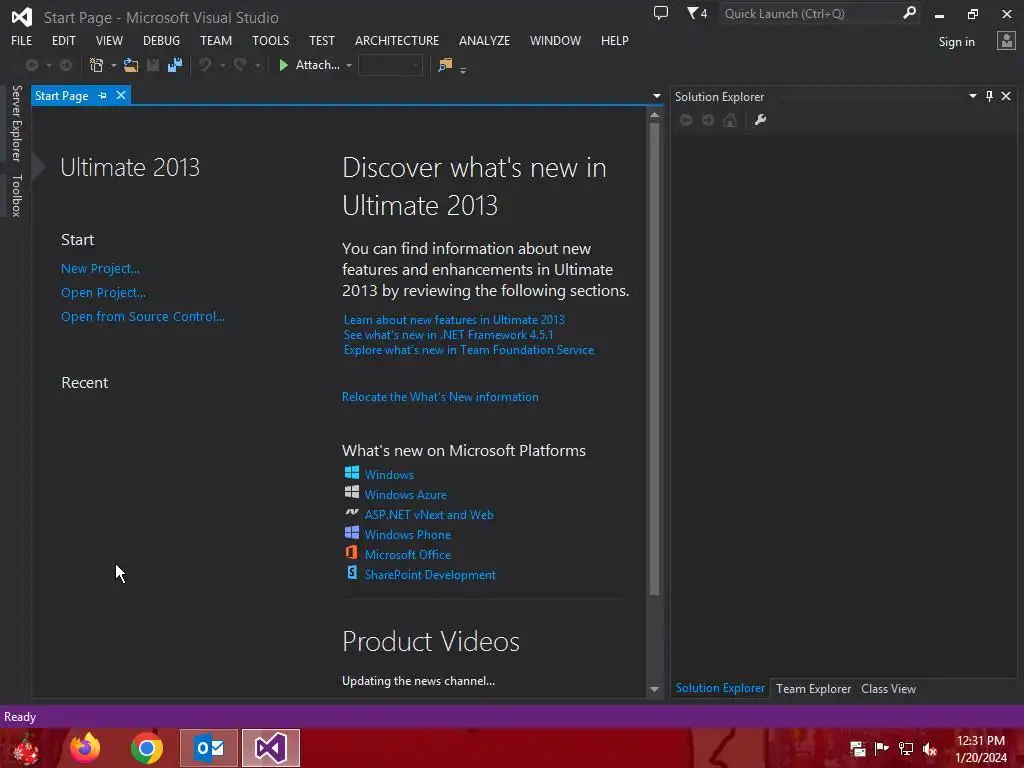Click the Solution Explorer Forward icon
1024x768 pixels.
click(708, 120)
